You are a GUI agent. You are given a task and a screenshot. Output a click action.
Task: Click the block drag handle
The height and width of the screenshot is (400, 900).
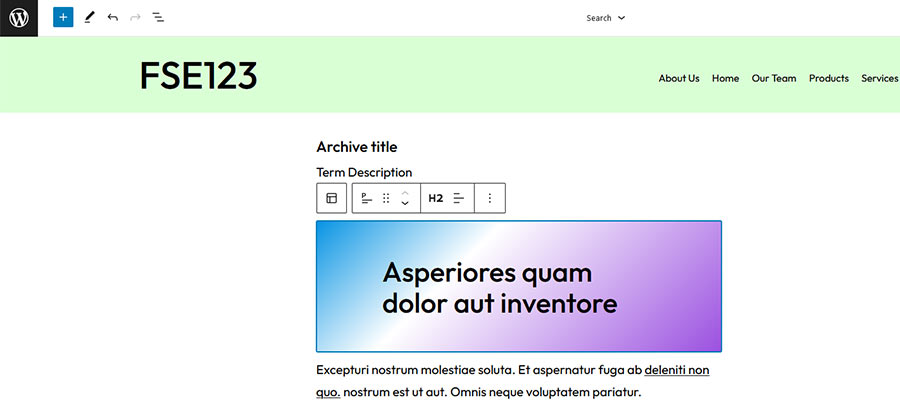pos(386,198)
